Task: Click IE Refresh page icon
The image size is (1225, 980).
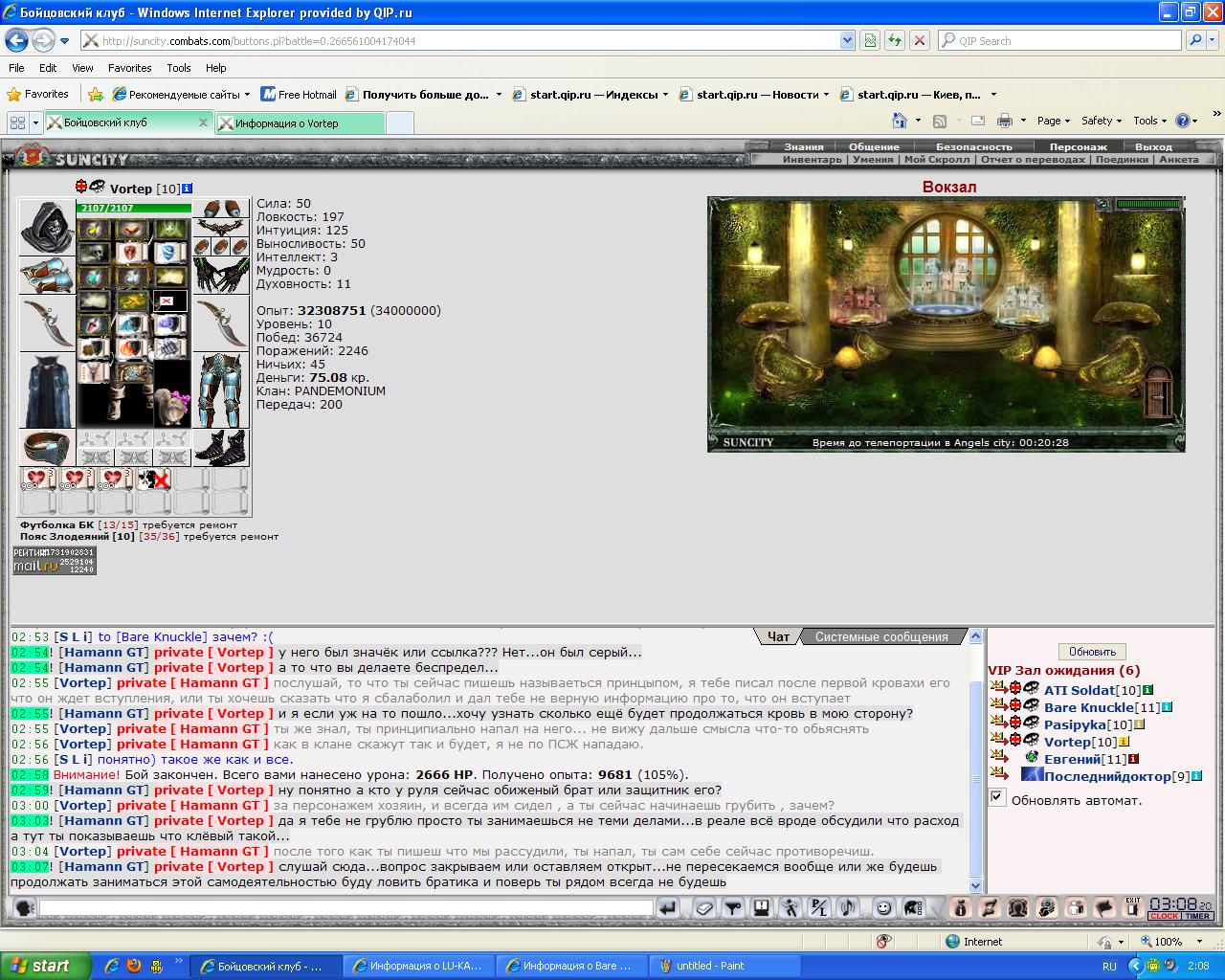Action: pos(894,40)
